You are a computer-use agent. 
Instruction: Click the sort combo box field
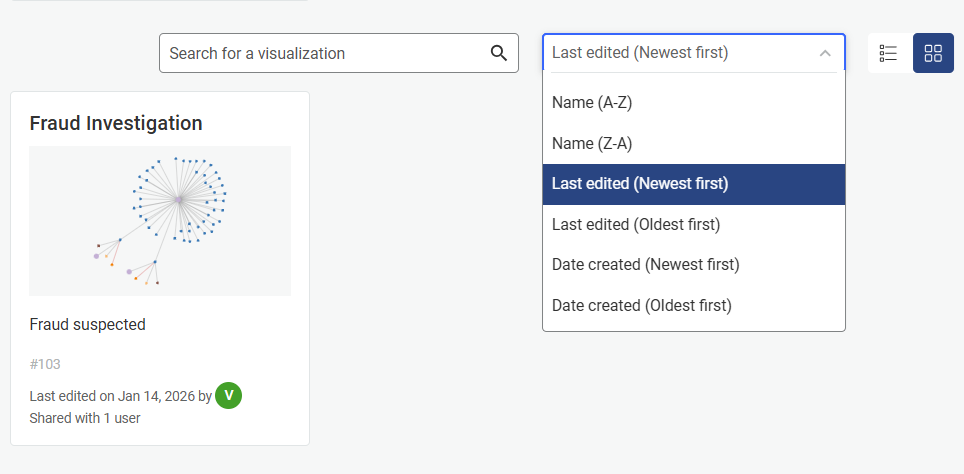[x=680, y=53]
